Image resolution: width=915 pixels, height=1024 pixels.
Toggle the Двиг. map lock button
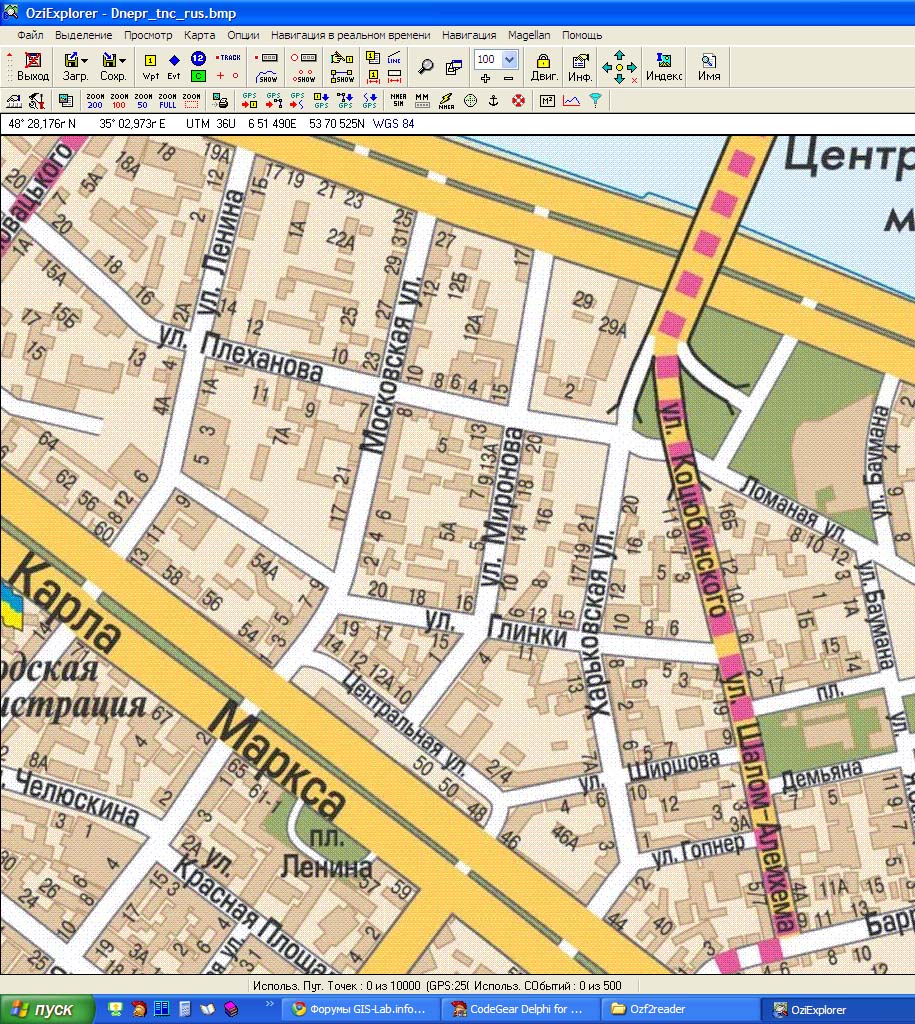coord(544,67)
